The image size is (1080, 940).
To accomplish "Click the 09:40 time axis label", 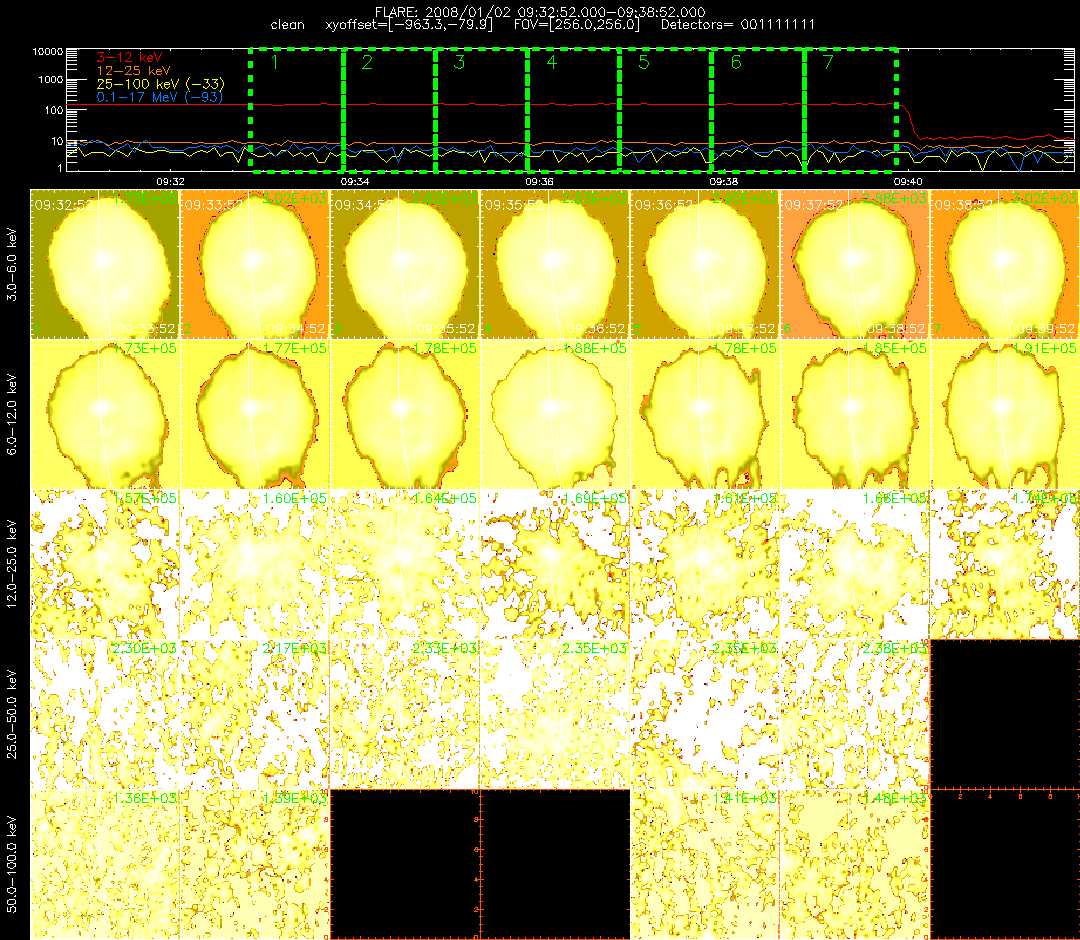I will point(908,181).
